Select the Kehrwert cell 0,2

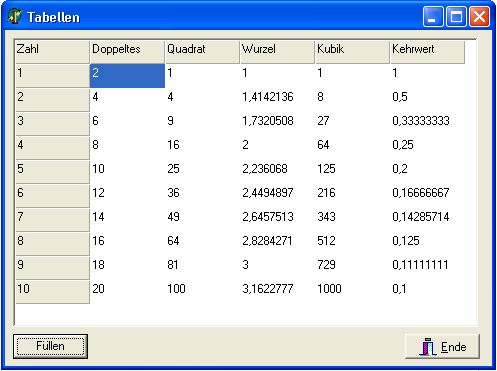tap(427, 172)
